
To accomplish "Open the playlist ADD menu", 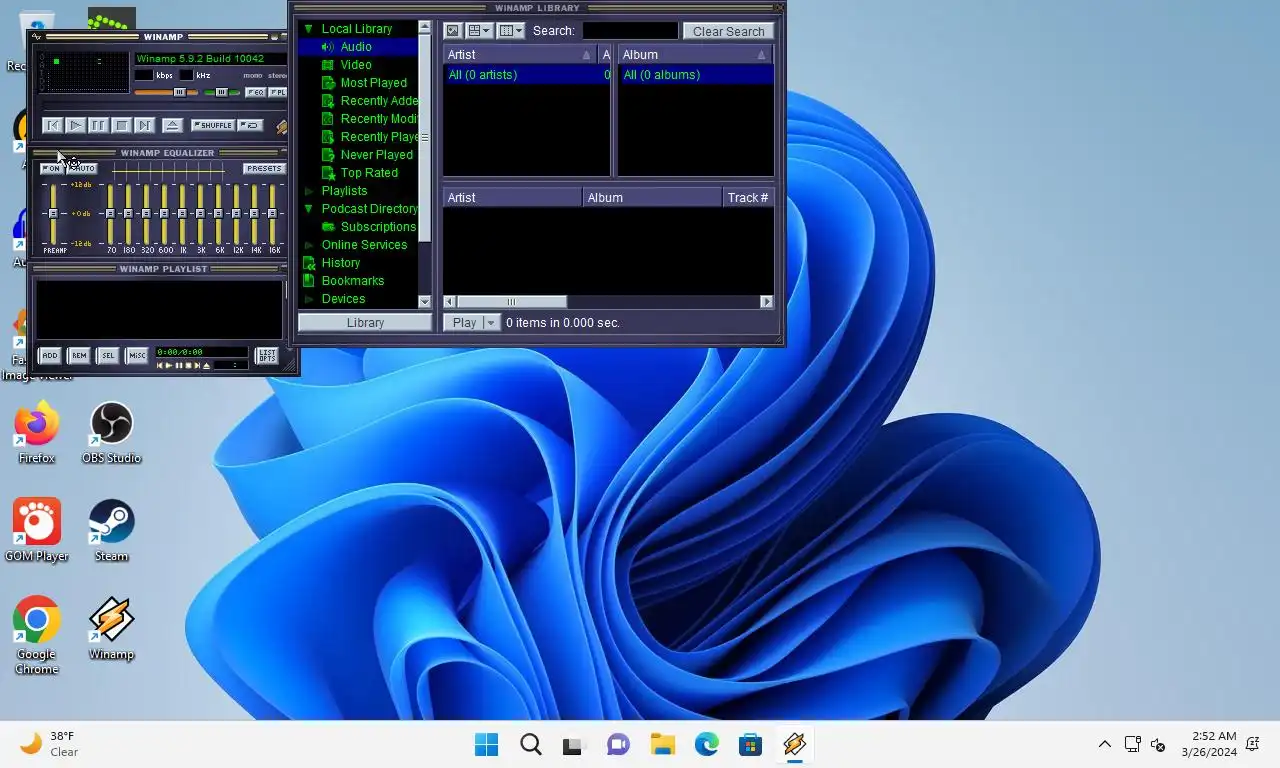I will click(50, 355).
